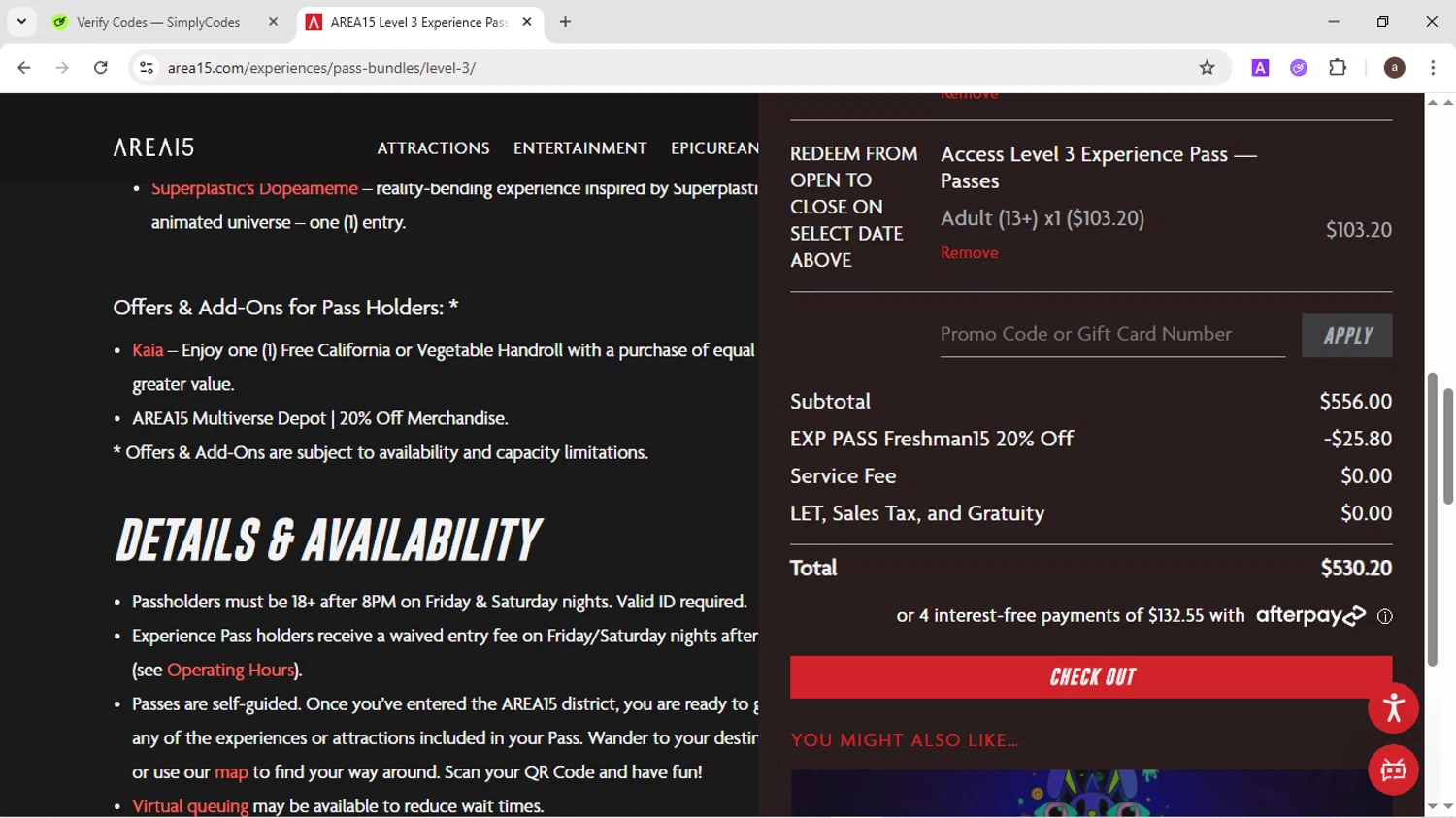This screenshot has width=1456, height=818.
Task: Select the AREA15 Level 3 Experience Pass tab
Action: pos(418,22)
